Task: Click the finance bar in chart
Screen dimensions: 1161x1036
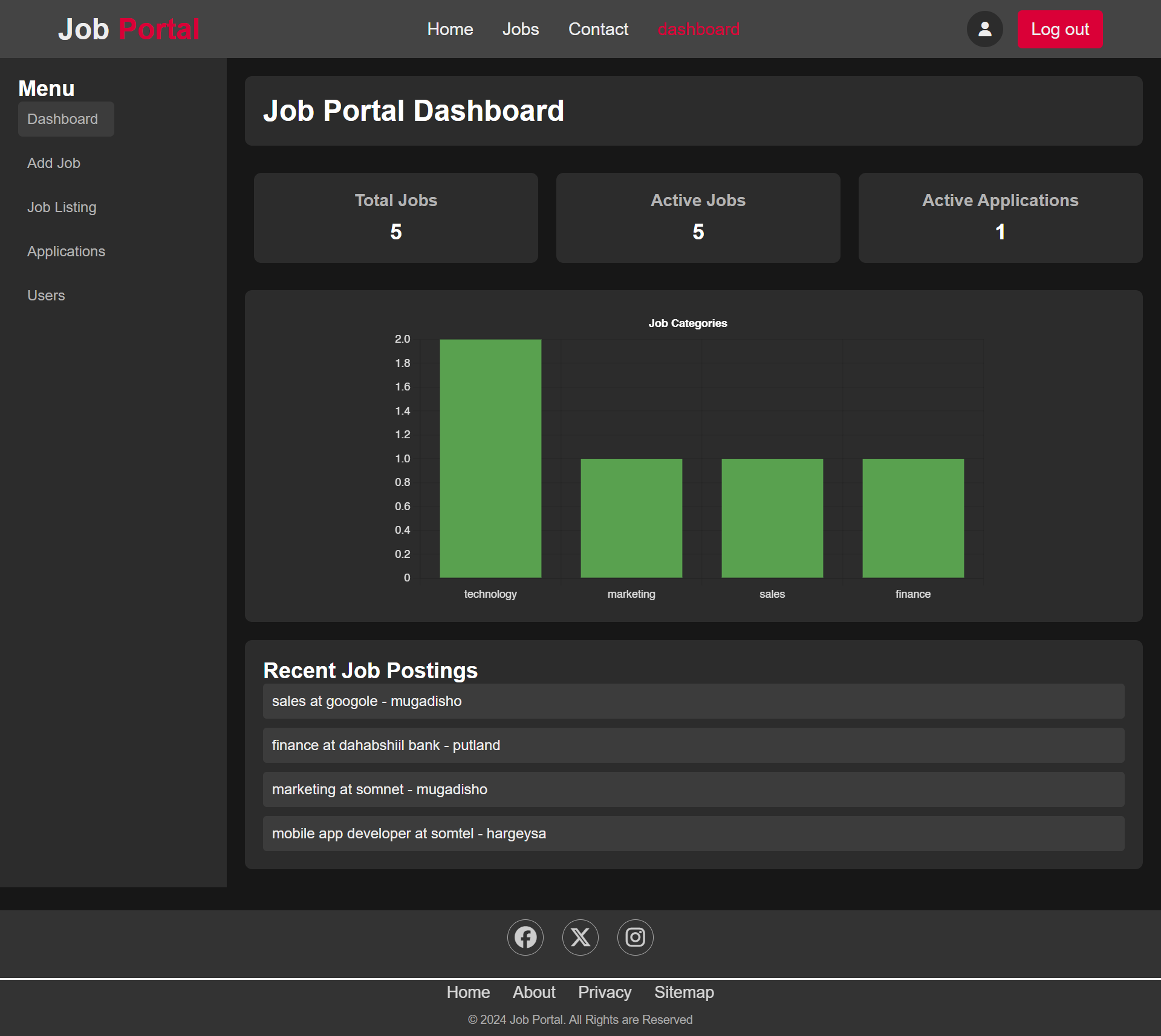Action: pos(912,518)
